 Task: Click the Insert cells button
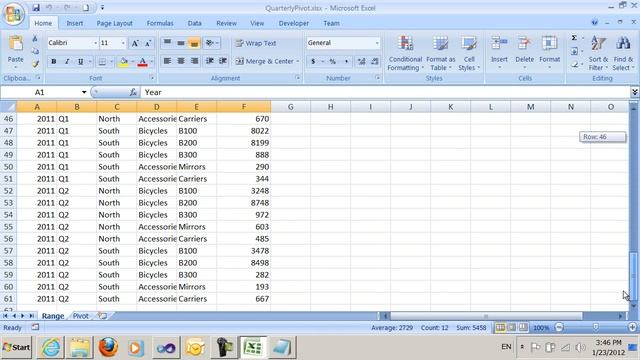pyautogui.click(x=499, y=52)
